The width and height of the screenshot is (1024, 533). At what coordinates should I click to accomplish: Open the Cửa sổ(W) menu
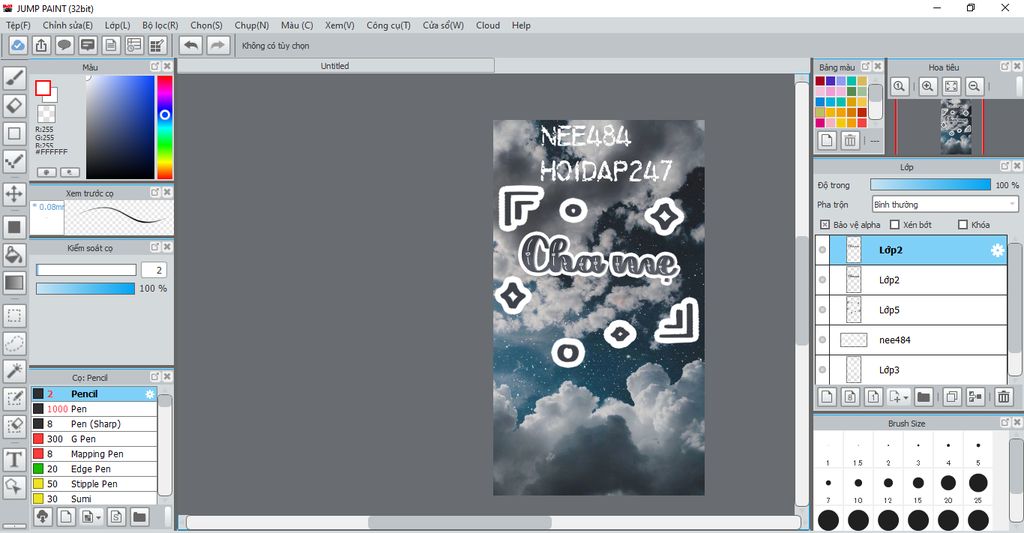(x=443, y=25)
